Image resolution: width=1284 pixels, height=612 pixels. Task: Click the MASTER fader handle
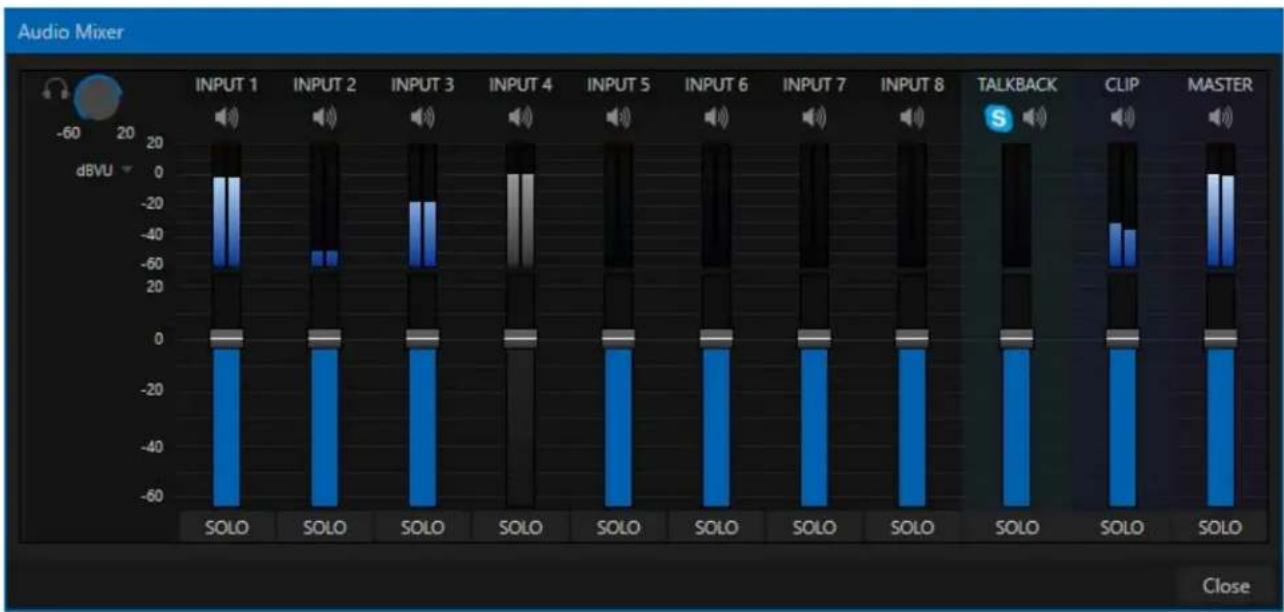coord(1220,338)
